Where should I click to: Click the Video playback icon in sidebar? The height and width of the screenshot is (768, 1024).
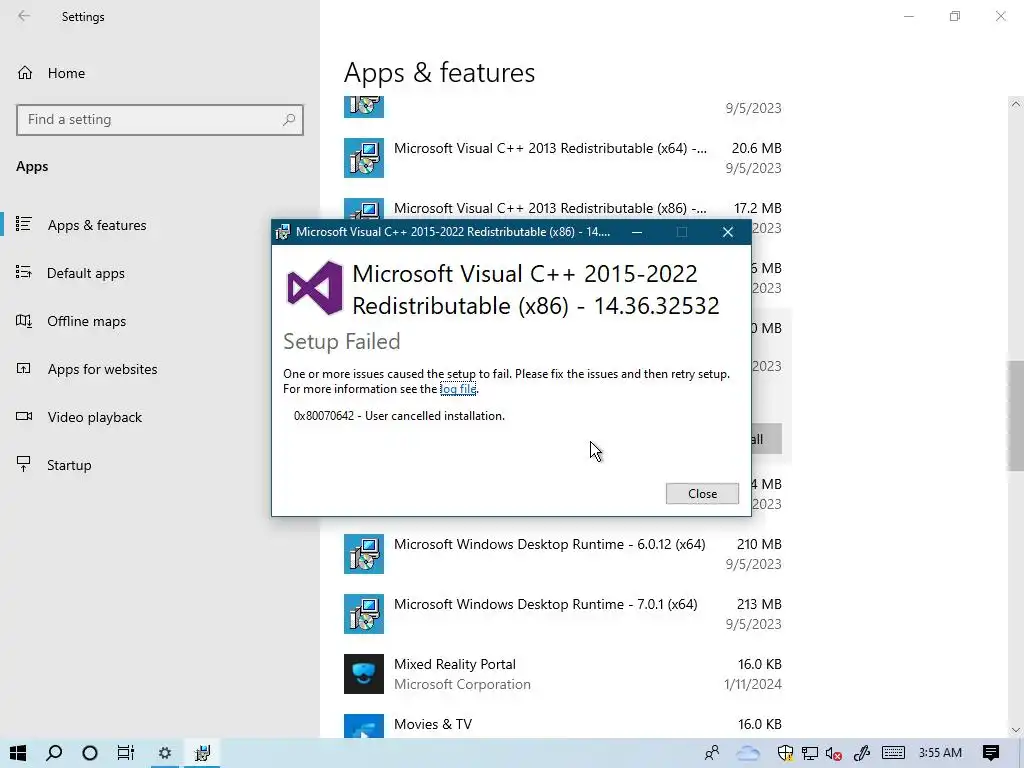tap(24, 416)
